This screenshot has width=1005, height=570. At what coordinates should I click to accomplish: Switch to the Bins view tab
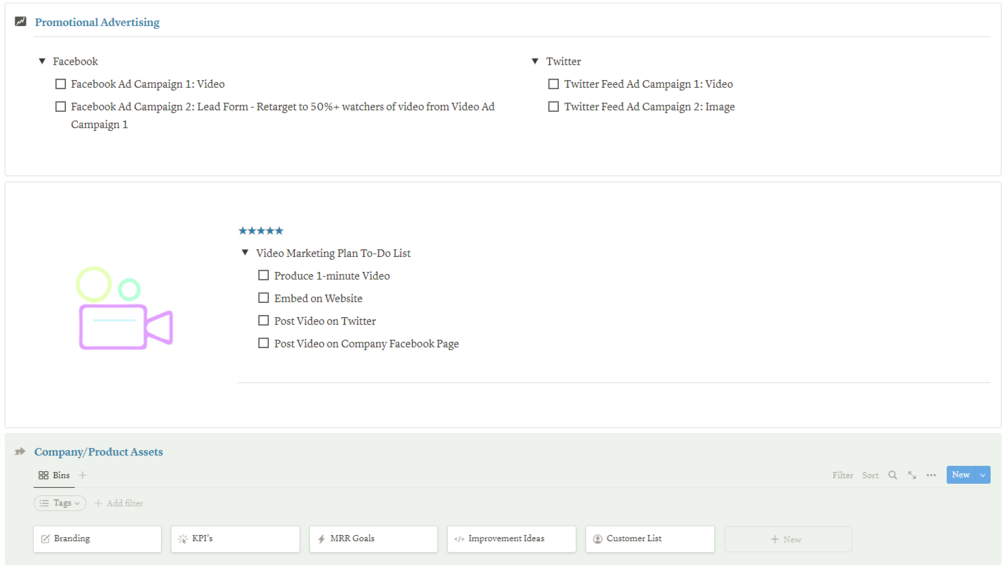coord(54,475)
